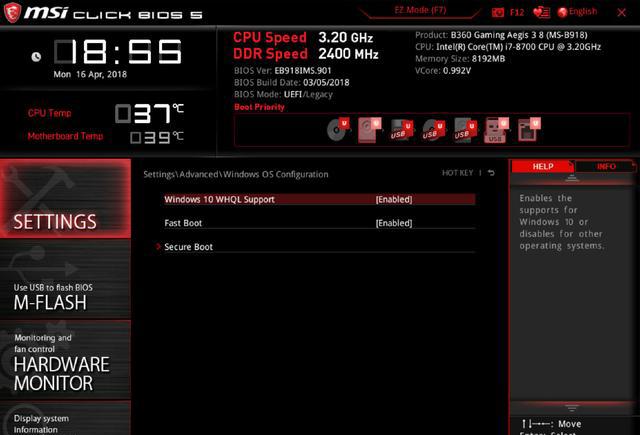Open the HELP tab

[542, 166]
